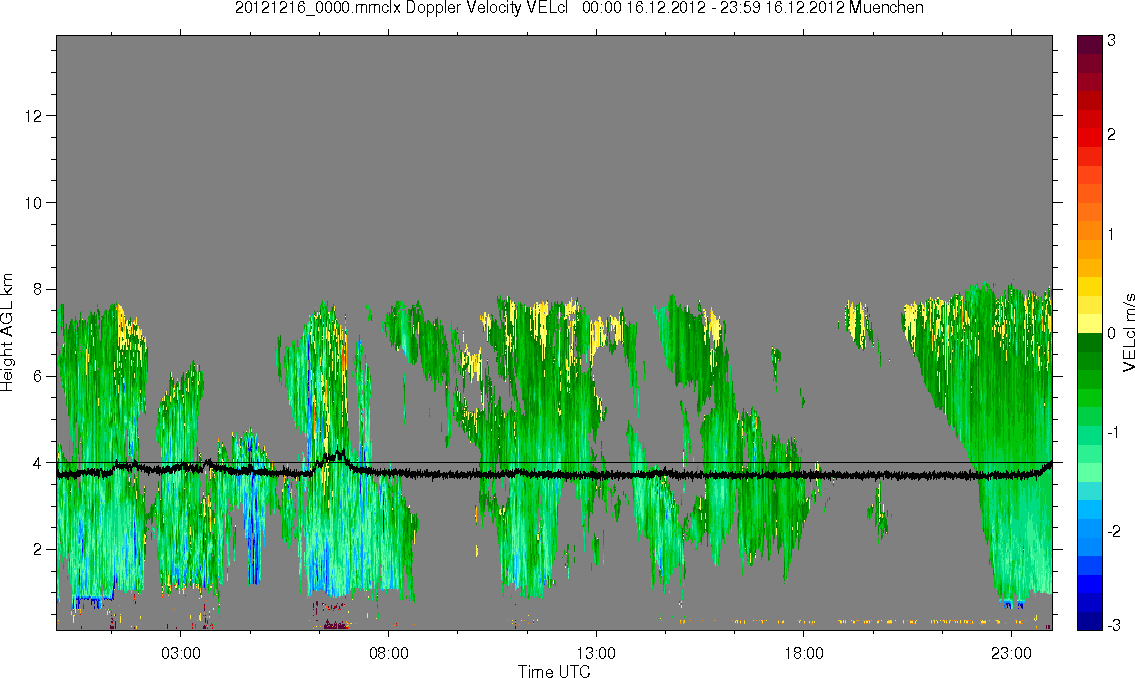Click the colorbar label '2' beside red

click(1112, 135)
